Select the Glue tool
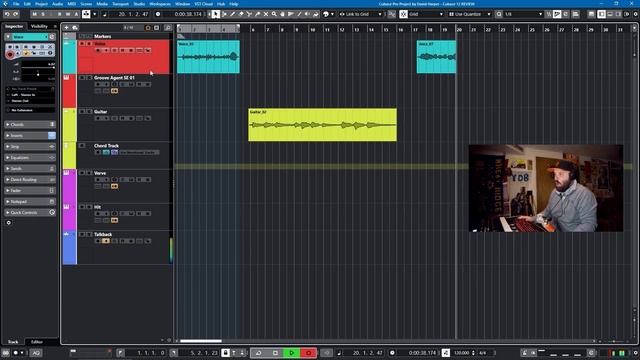640x360 pixels. point(258,14)
